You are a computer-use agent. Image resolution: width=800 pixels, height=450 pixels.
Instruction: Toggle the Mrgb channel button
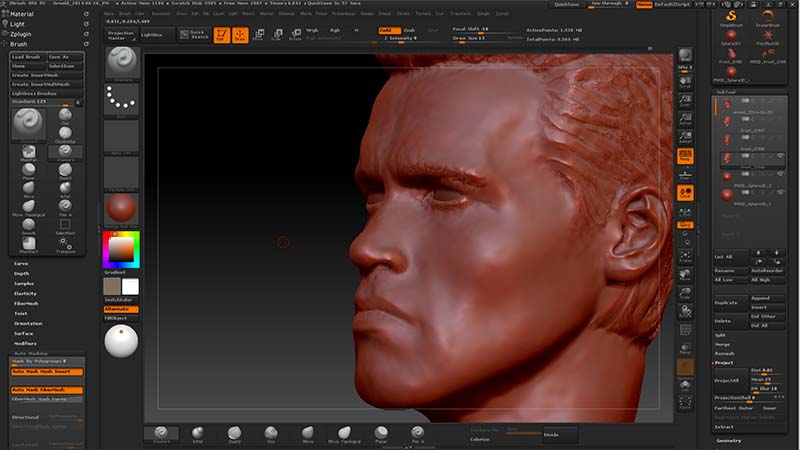[312, 30]
